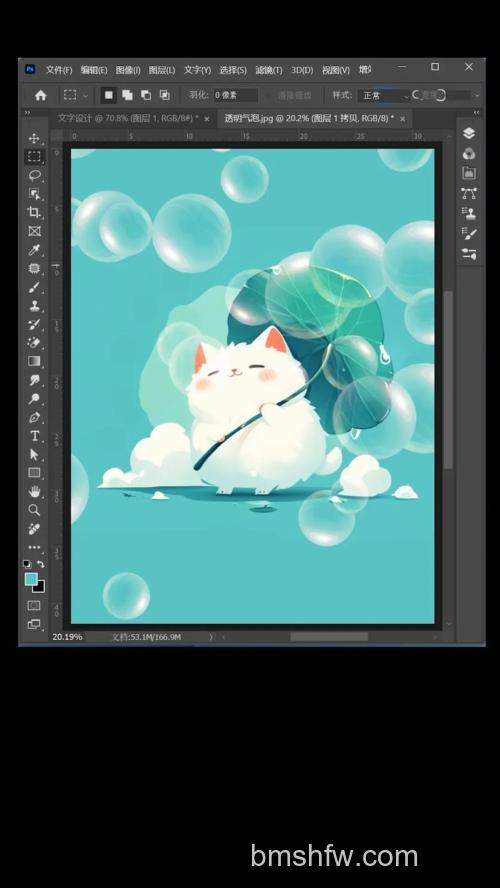Select the Clone Stamp tool
Screen dimensions: 500x888
point(35,306)
